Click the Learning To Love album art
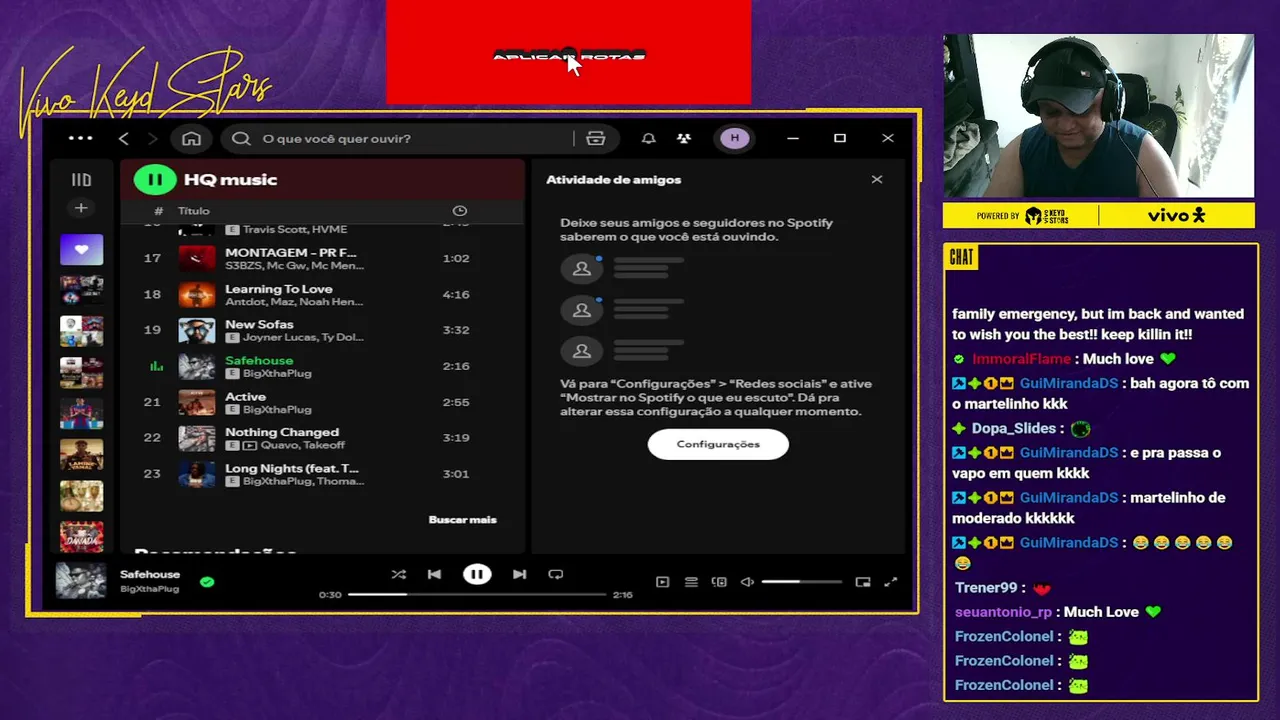This screenshot has height=720, width=1280. click(x=197, y=294)
